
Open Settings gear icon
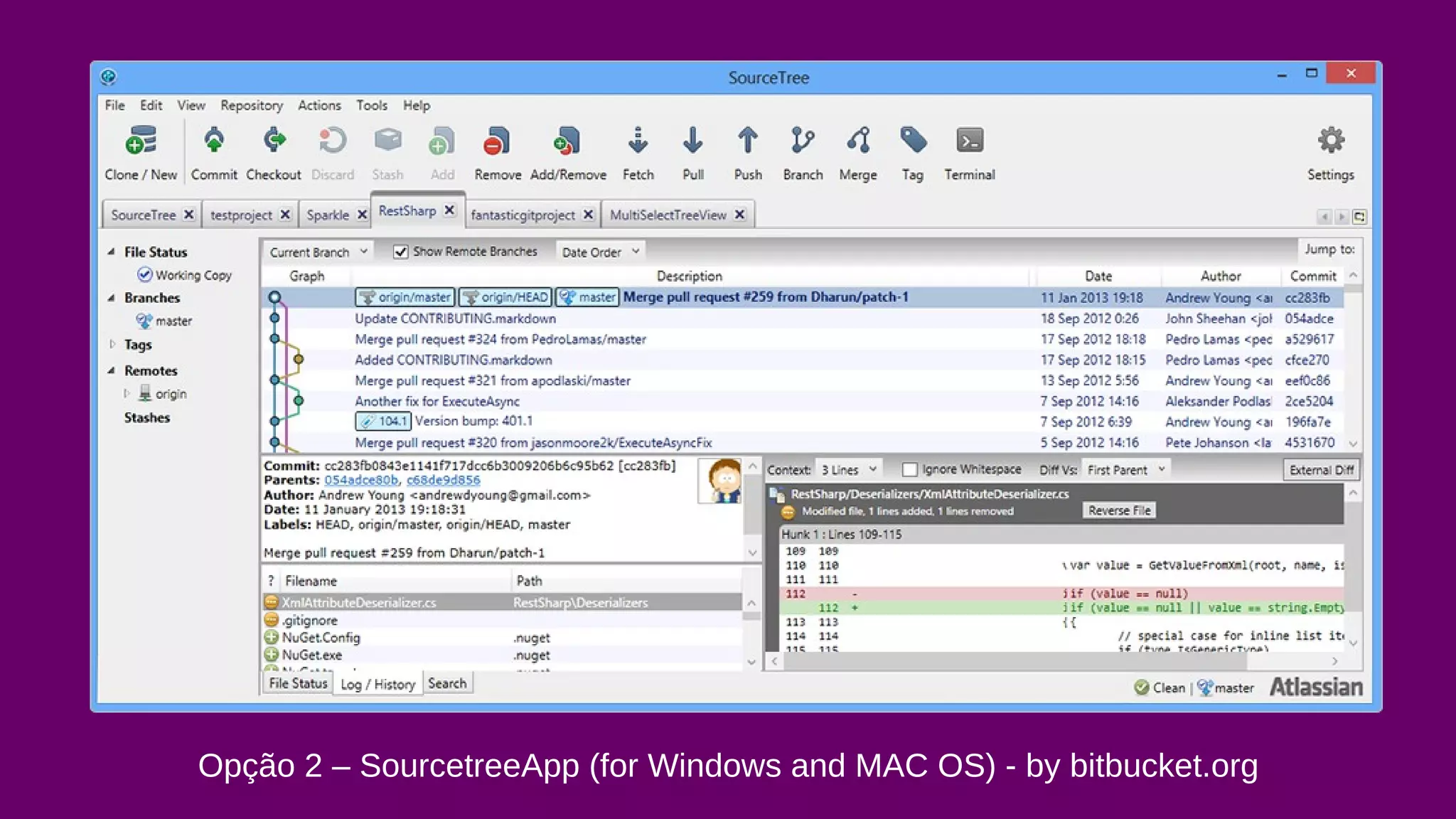[1330, 141]
